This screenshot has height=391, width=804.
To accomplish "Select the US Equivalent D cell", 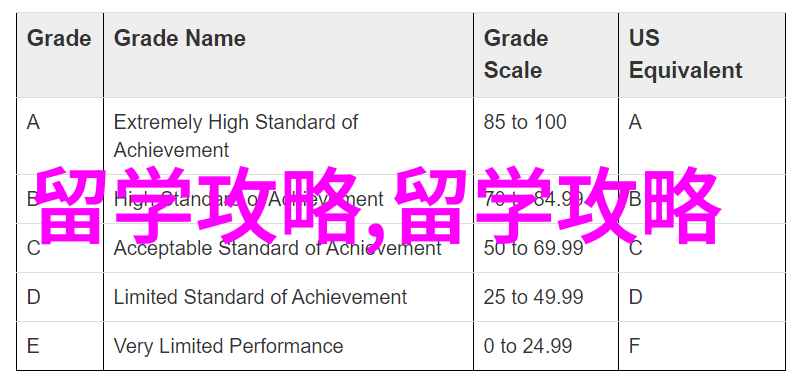I will tap(702, 297).
